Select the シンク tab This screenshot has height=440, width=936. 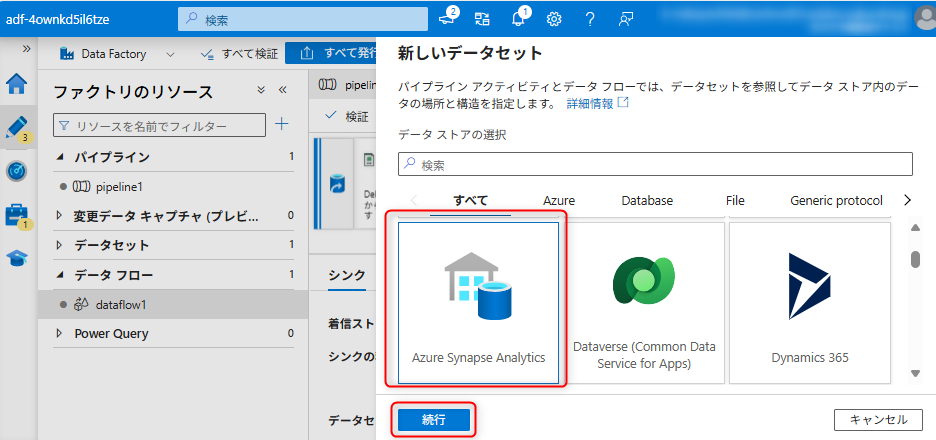click(x=347, y=275)
